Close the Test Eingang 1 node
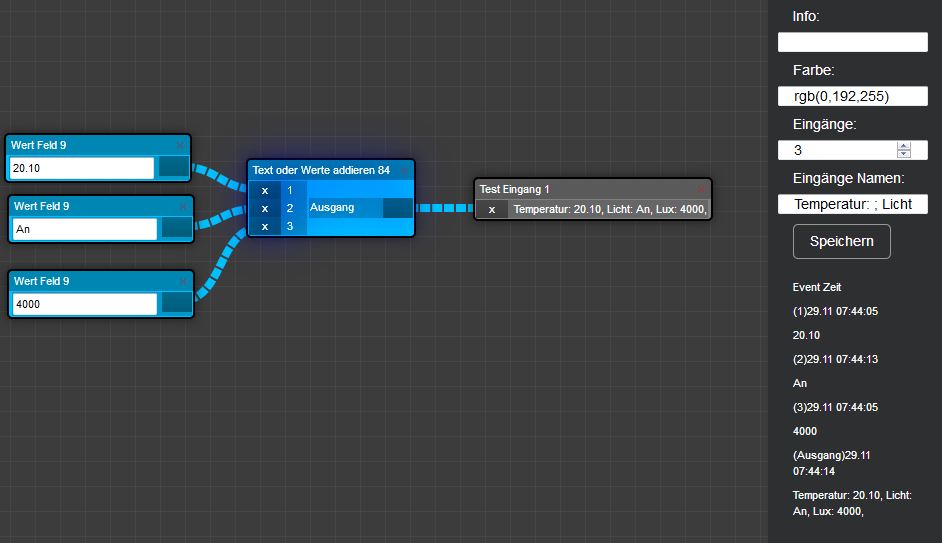The width and height of the screenshot is (942, 543). pos(701,189)
